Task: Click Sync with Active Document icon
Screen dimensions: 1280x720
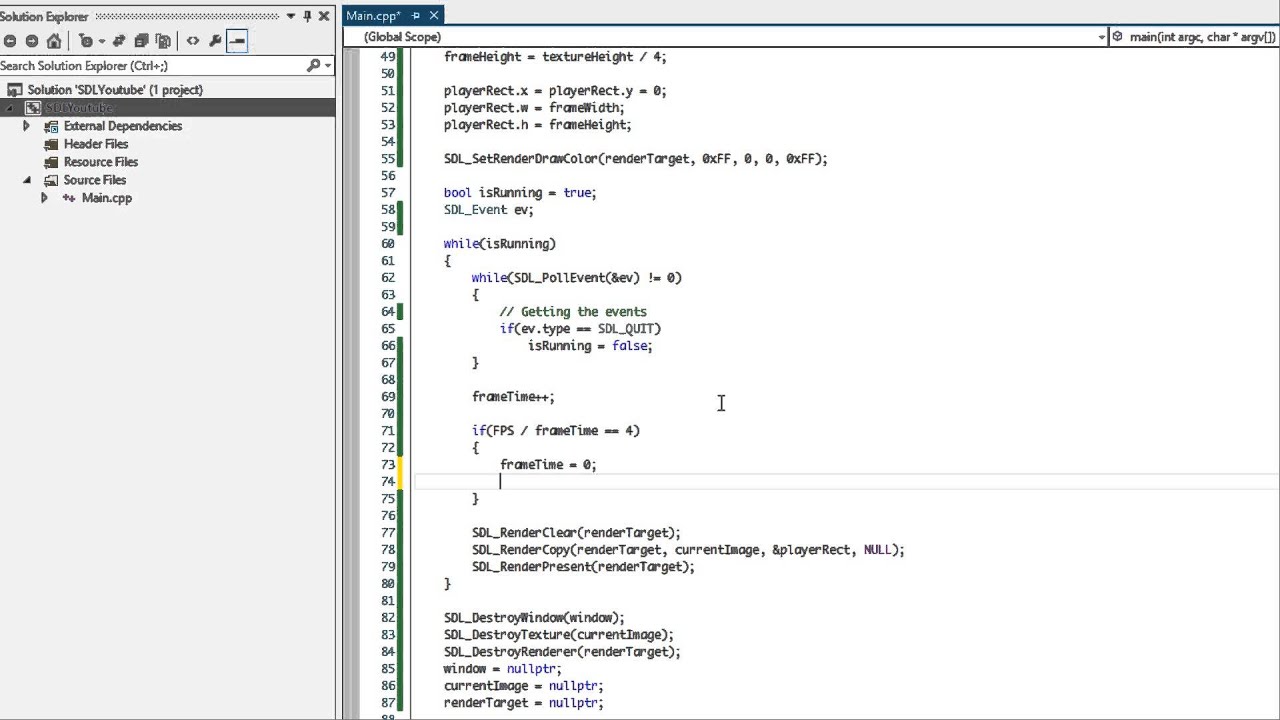Action: pyautogui.click(x=119, y=41)
